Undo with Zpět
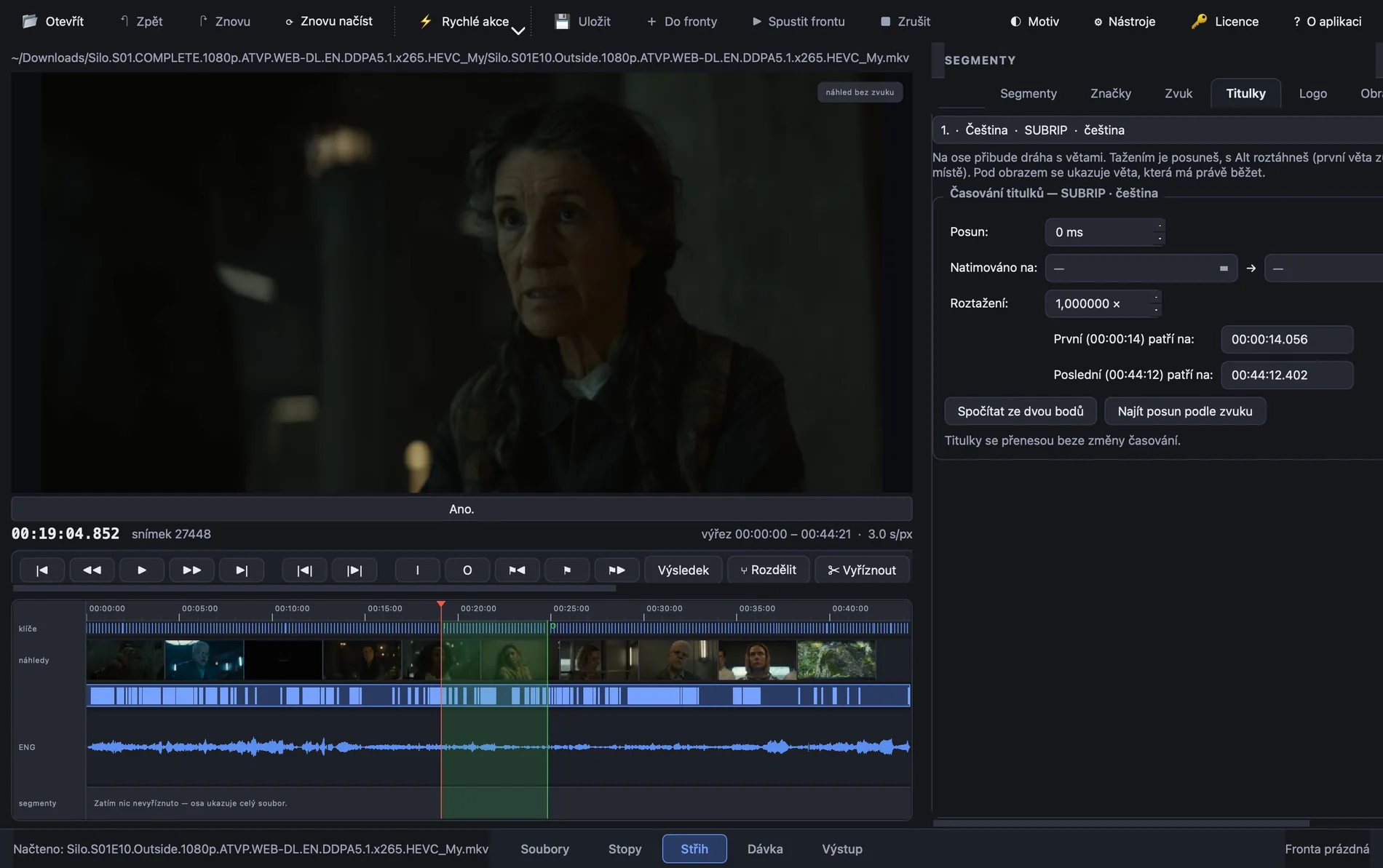 click(x=141, y=21)
